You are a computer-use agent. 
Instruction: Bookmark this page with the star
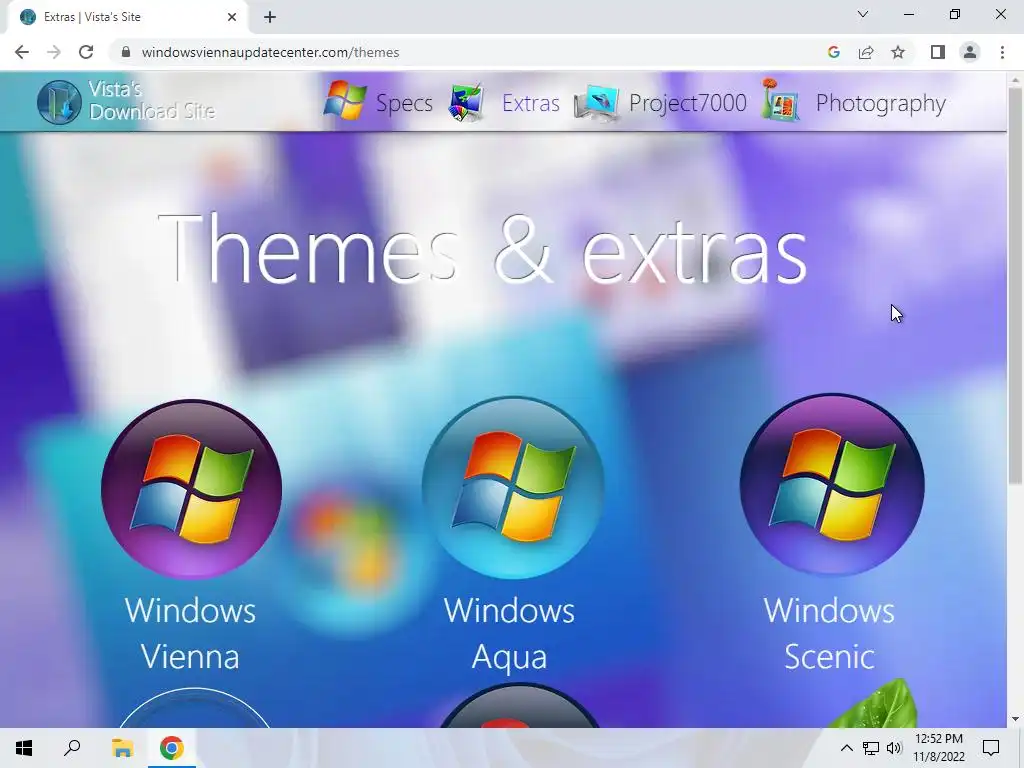898,52
